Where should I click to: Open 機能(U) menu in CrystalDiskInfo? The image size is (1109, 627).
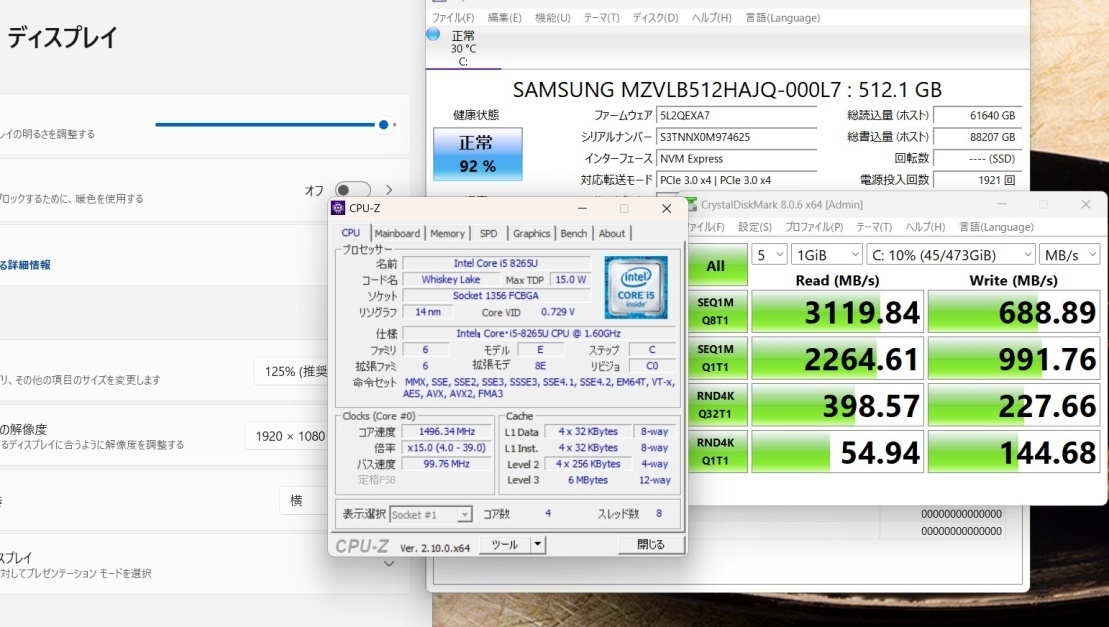(x=552, y=18)
